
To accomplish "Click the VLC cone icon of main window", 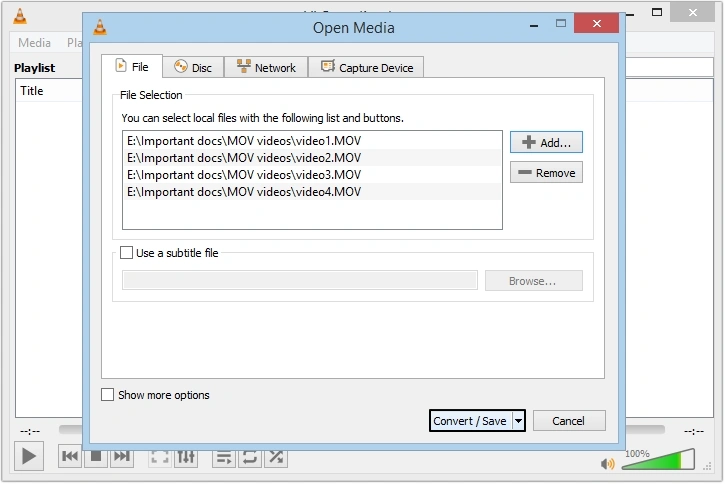I will [x=20, y=16].
